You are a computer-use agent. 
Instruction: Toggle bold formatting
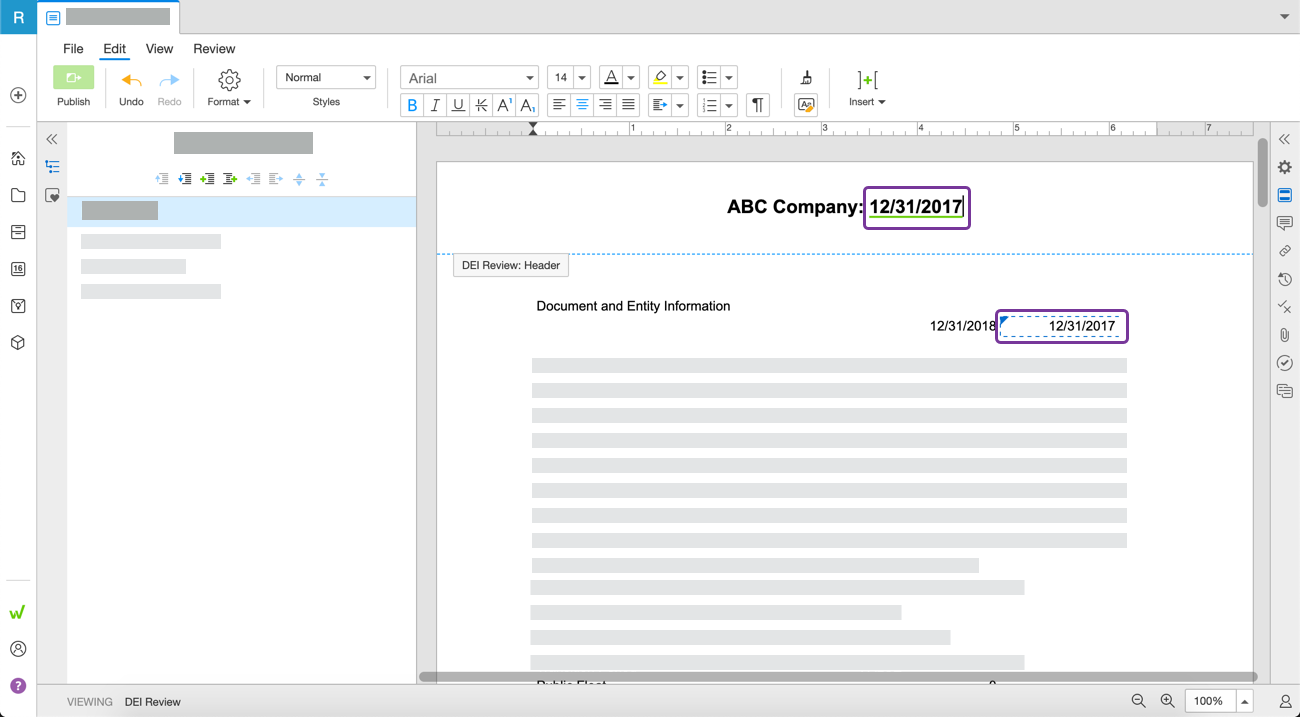(412, 105)
